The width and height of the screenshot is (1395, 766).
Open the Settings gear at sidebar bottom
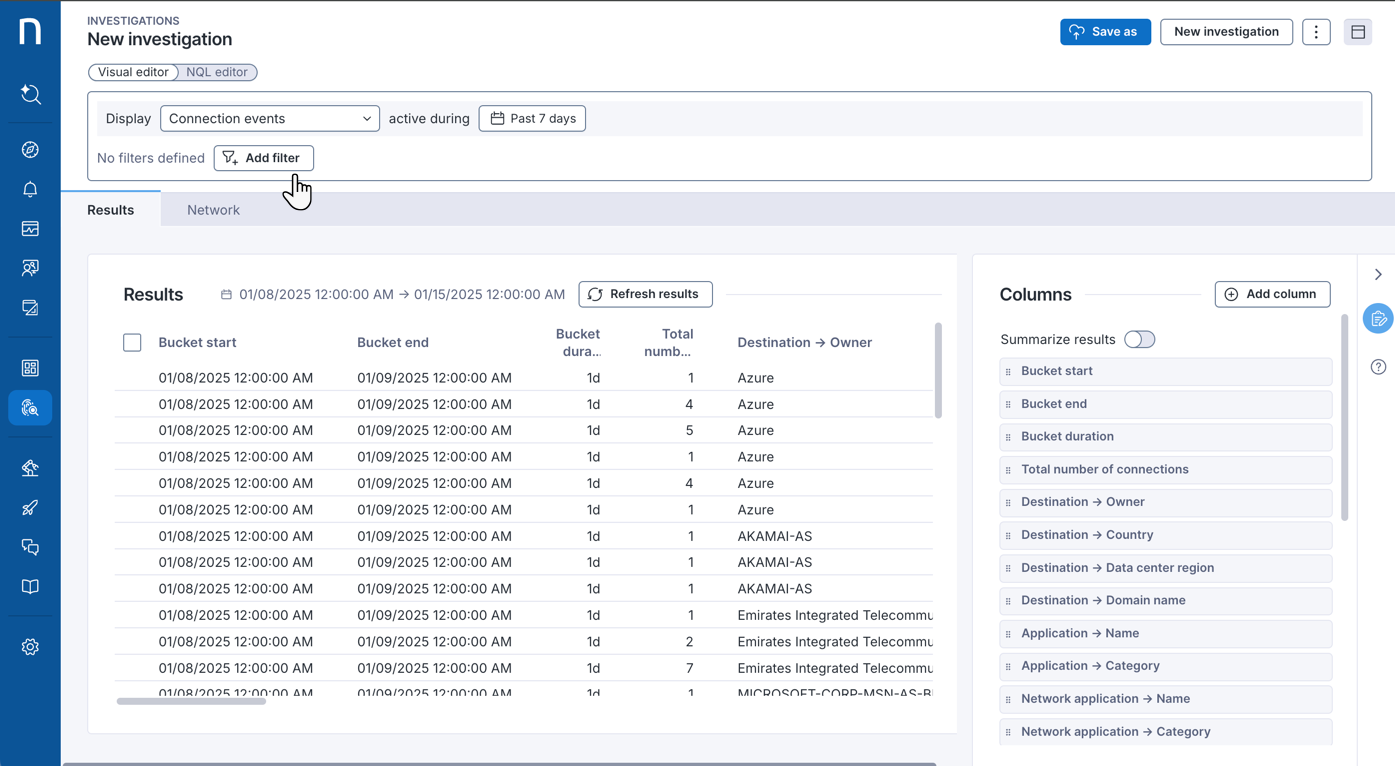click(x=30, y=646)
